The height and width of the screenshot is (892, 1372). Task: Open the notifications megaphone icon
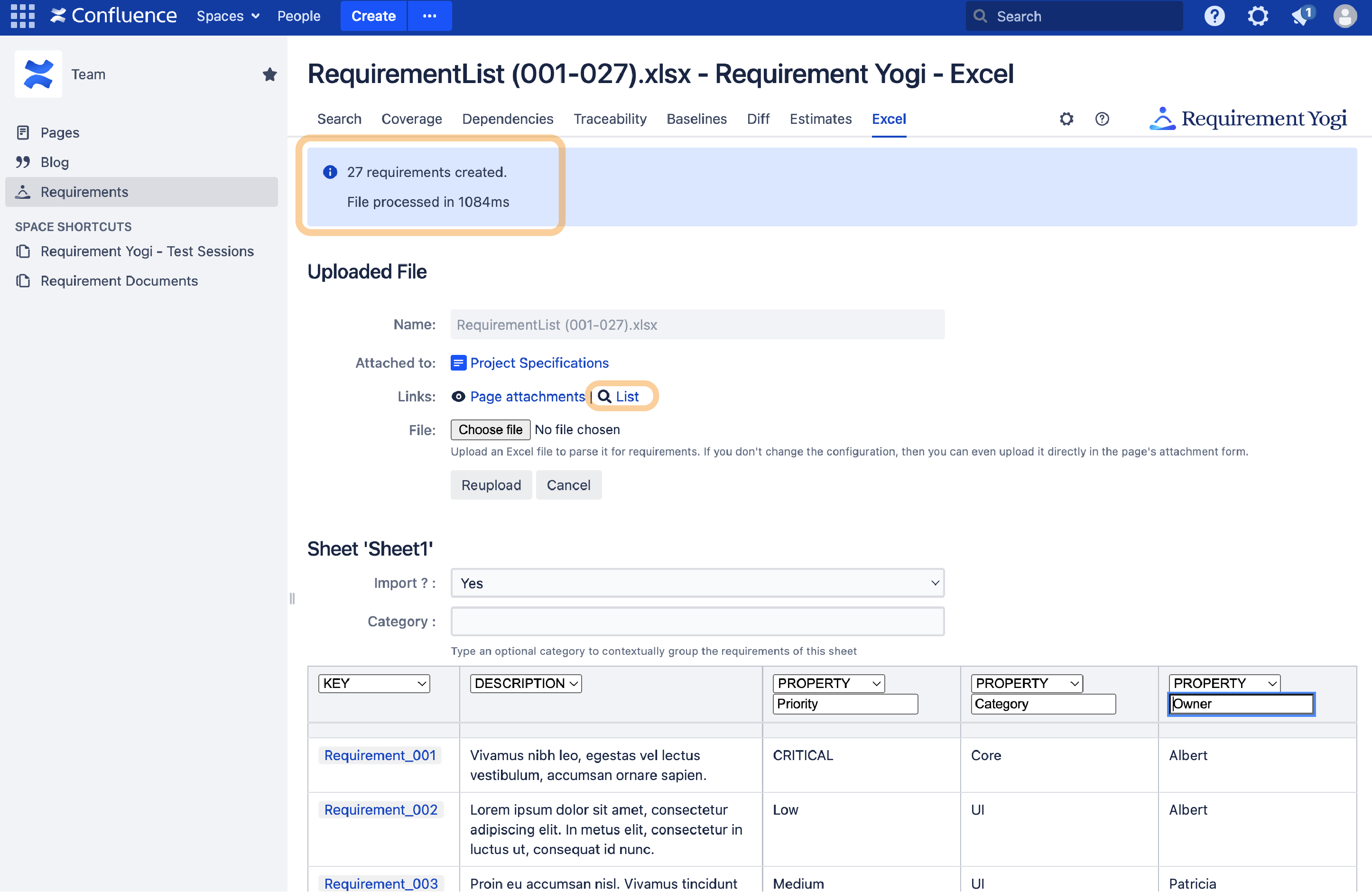coord(1301,16)
